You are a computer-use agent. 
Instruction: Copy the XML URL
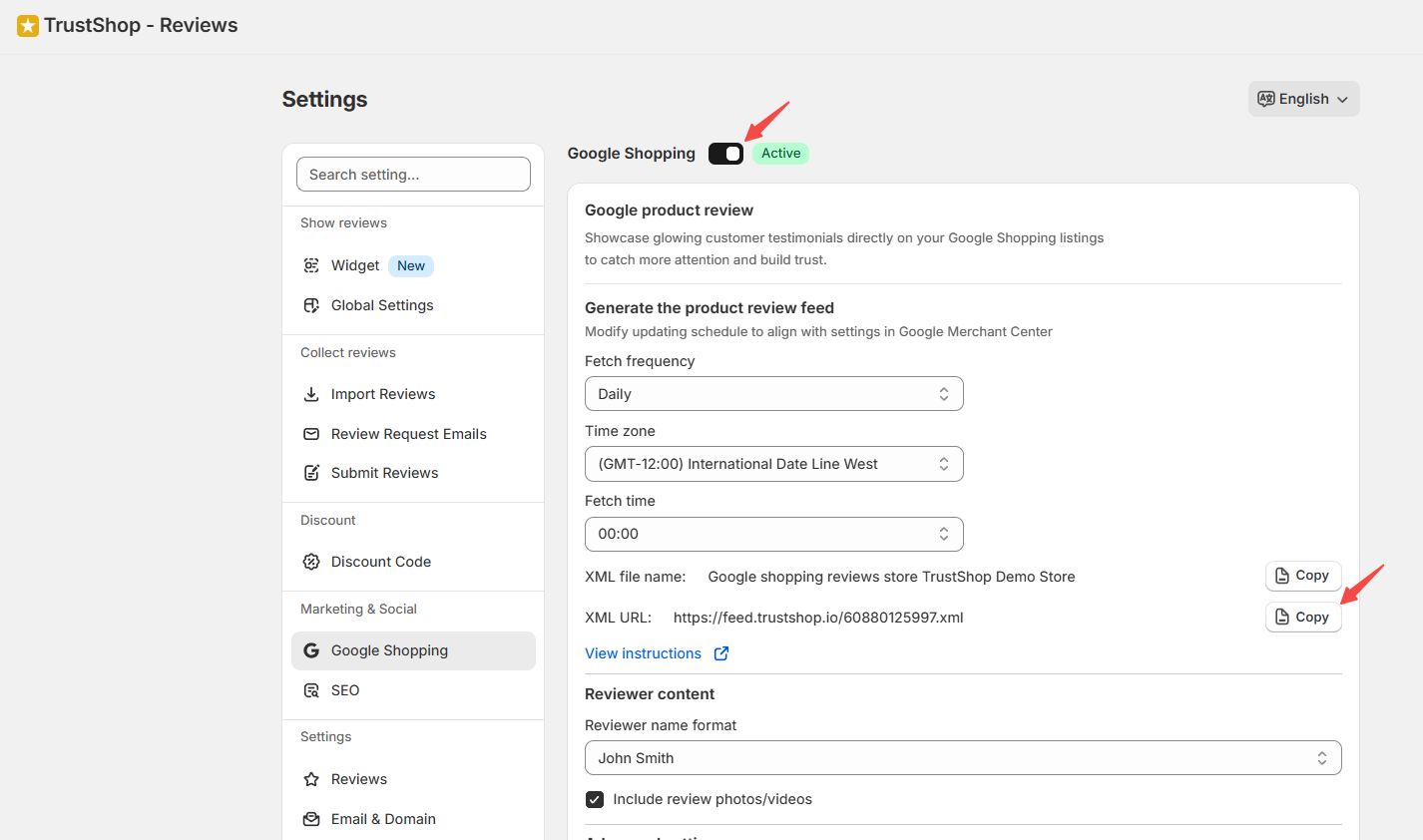1302,618
